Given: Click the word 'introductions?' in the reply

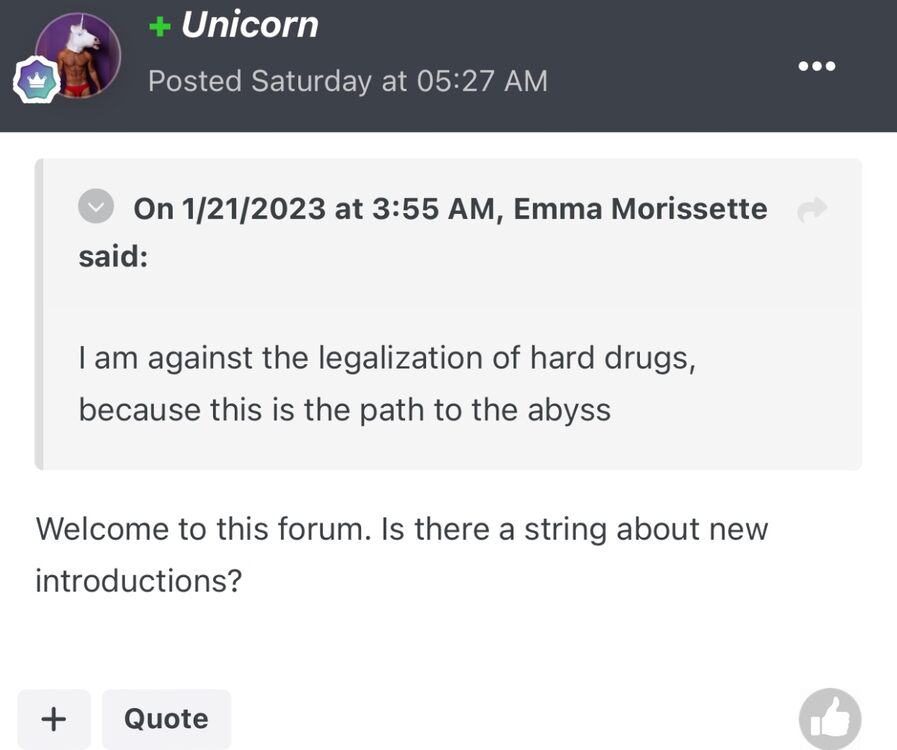Looking at the screenshot, I should [139, 580].
